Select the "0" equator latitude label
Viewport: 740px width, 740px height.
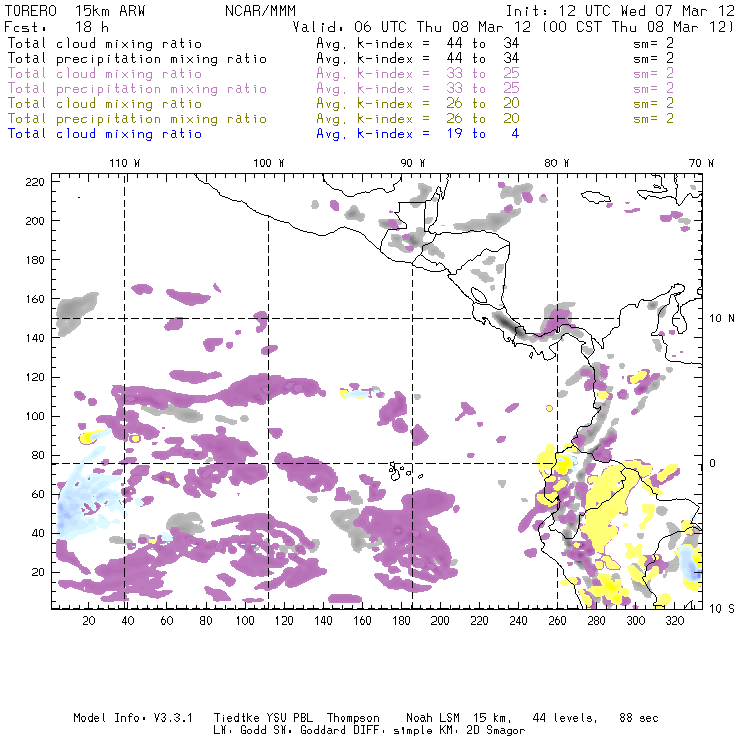pos(713,463)
